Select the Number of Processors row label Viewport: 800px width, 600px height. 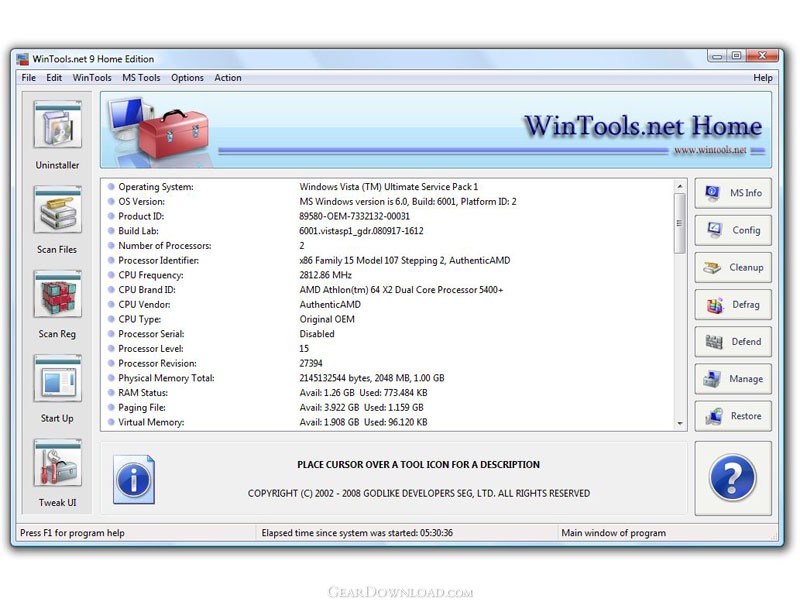[165, 246]
